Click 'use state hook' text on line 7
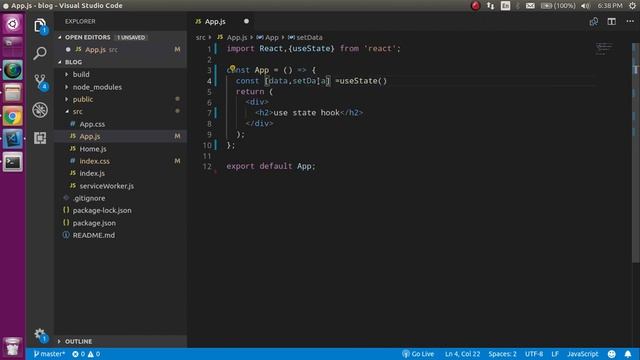This screenshot has height=360, width=640. pyautogui.click(x=306, y=113)
